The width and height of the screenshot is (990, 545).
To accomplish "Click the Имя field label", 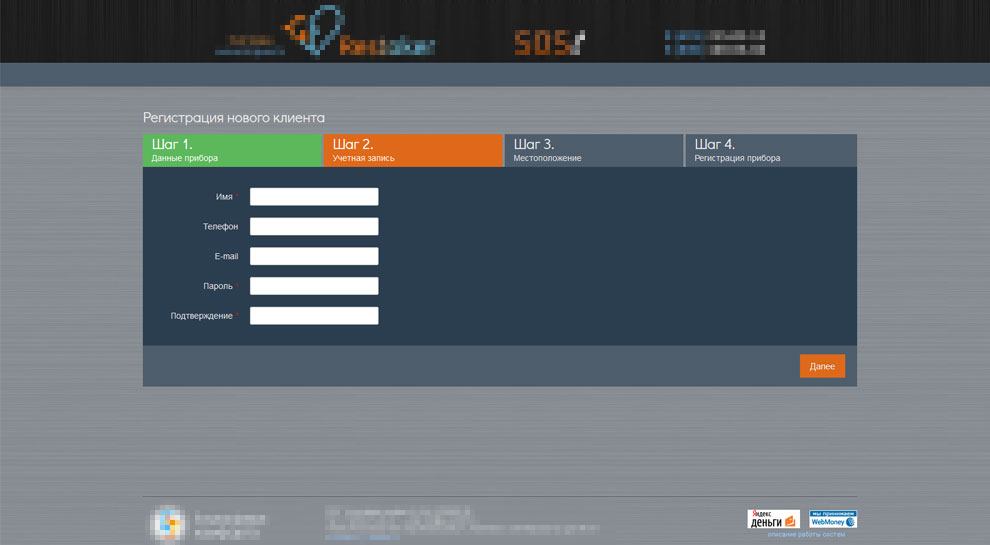I will click(224, 197).
